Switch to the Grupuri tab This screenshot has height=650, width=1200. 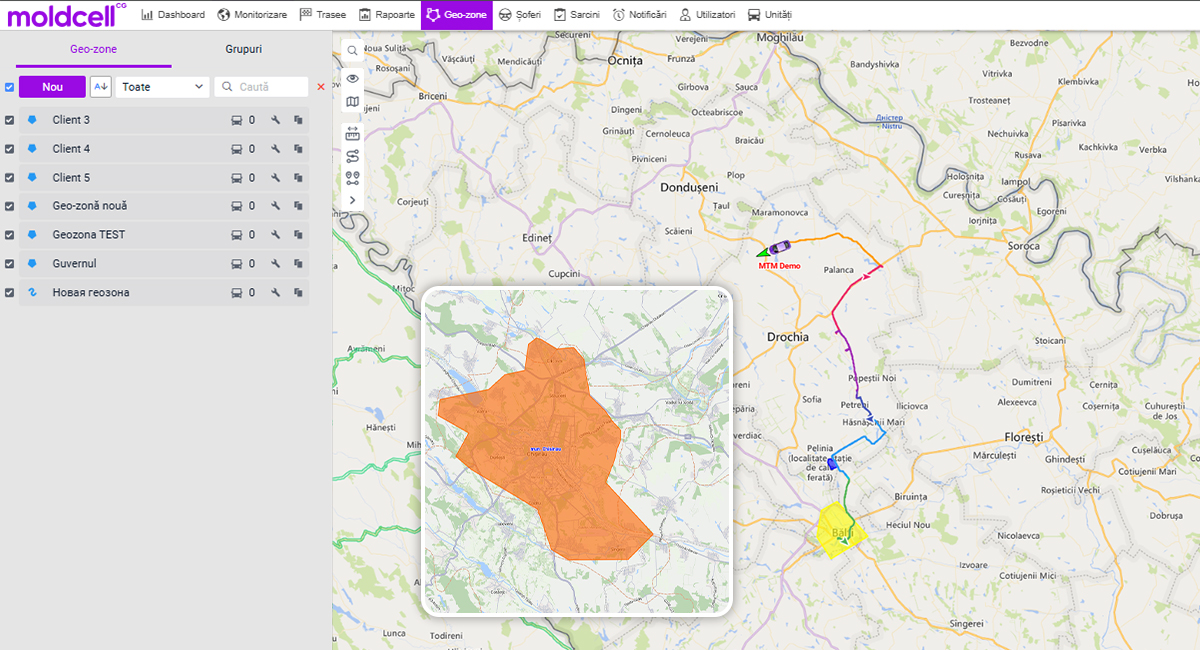click(x=243, y=48)
